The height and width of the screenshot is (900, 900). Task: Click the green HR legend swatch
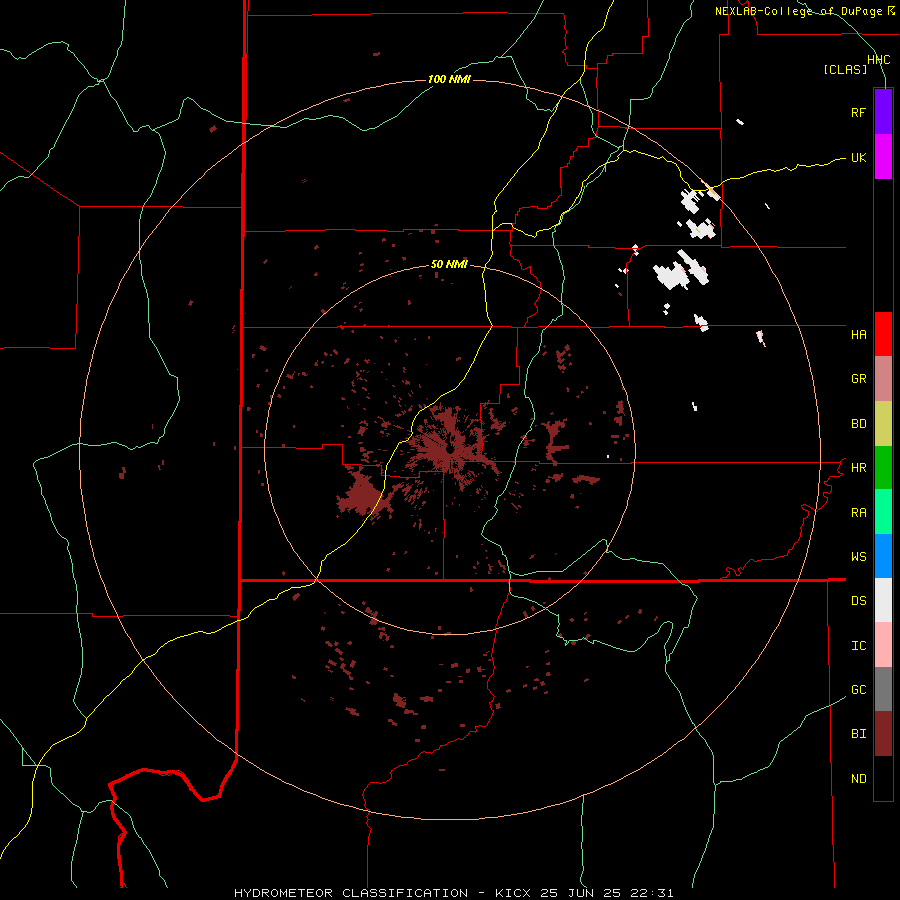point(883,467)
